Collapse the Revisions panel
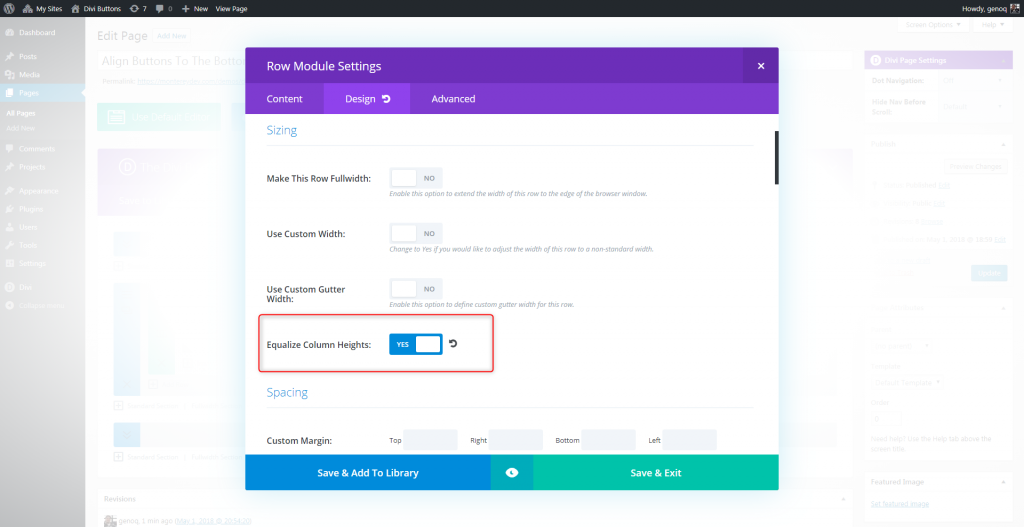 point(843,499)
